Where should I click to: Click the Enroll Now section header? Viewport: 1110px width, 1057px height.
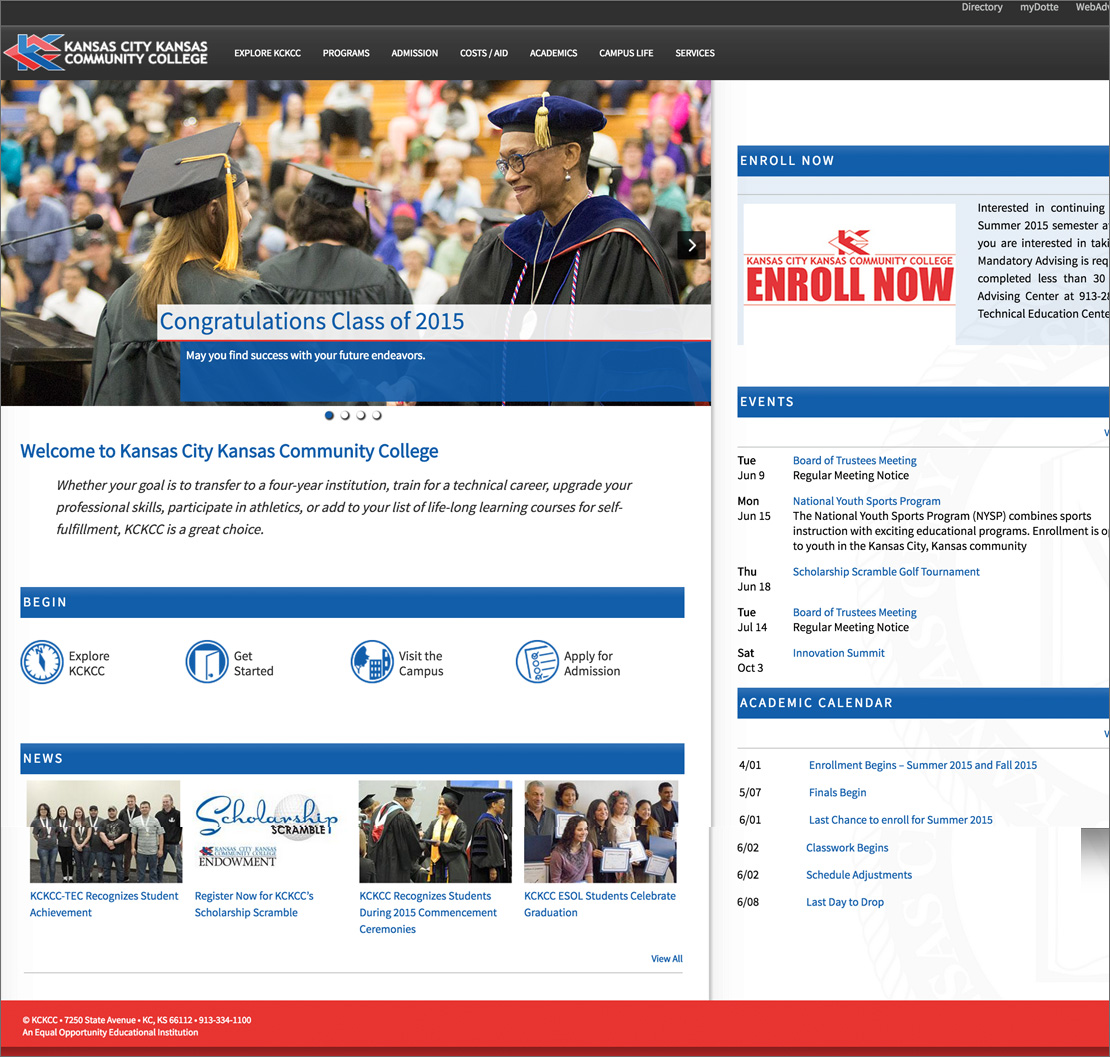[923, 161]
